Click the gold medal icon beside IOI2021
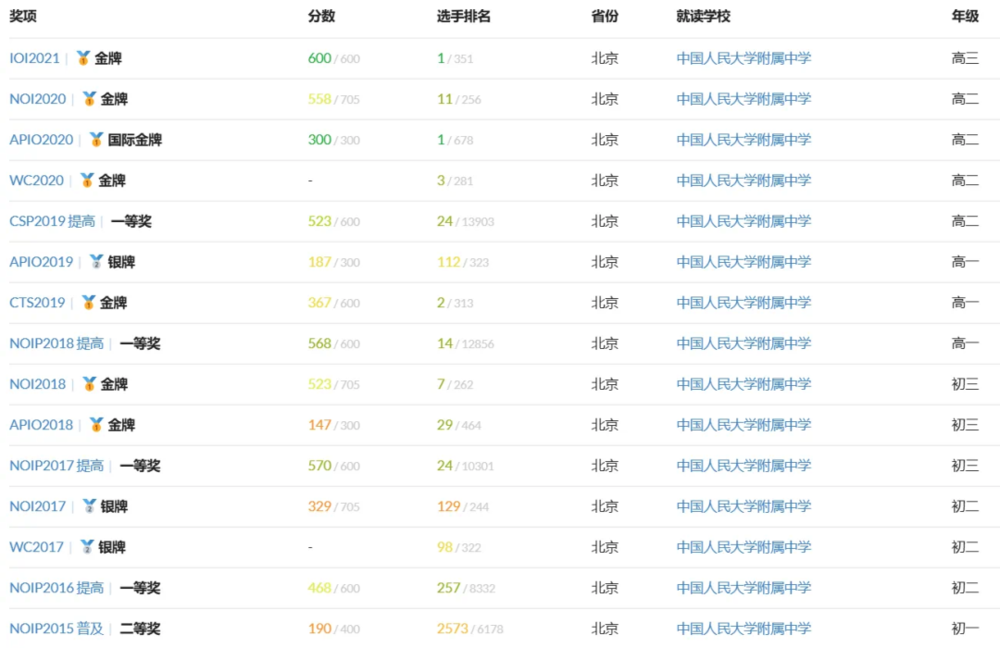Image resolution: width=1000 pixels, height=648 pixels. coord(83,59)
